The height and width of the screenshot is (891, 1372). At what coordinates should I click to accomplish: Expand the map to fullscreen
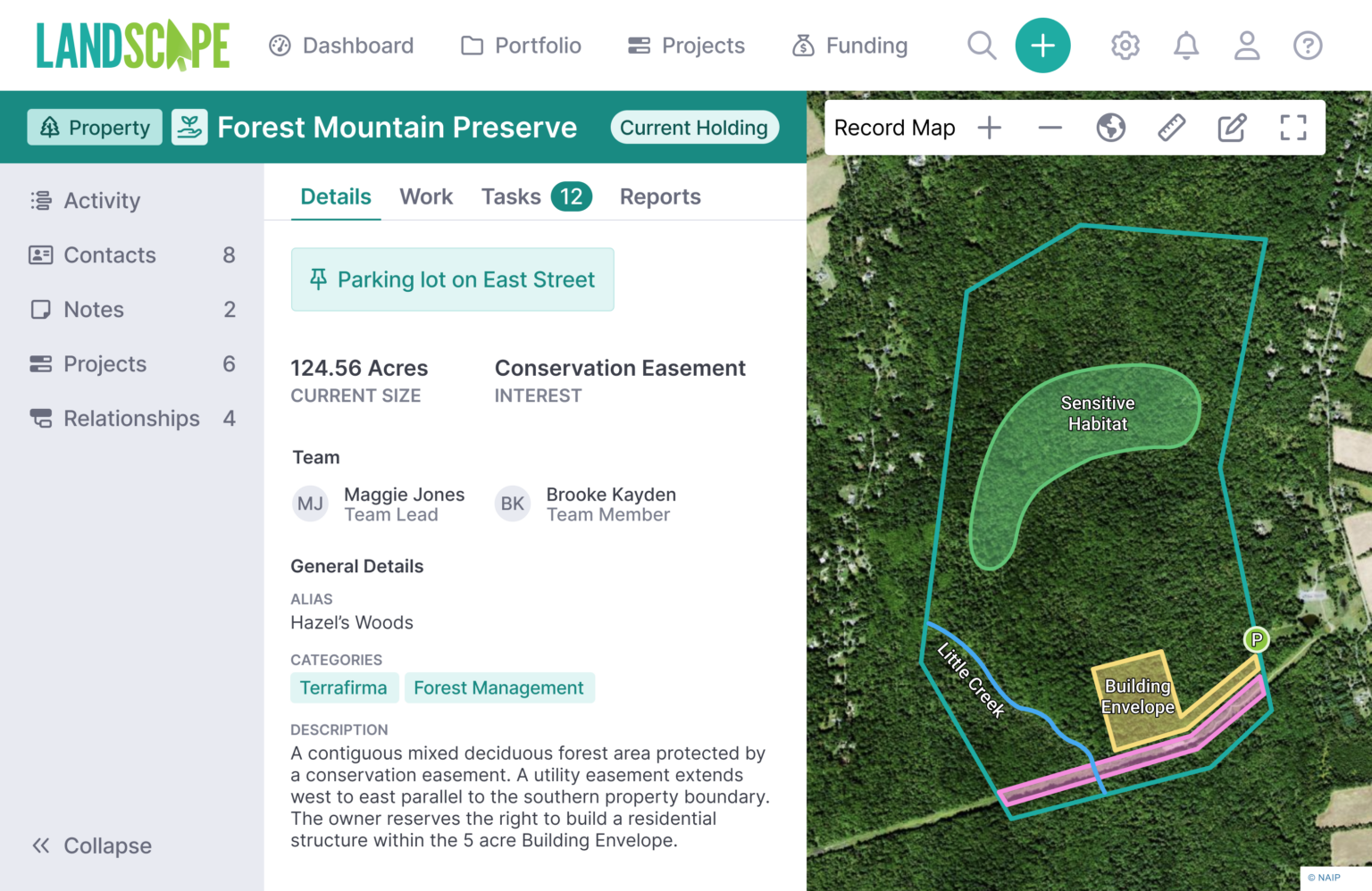[x=1293, y=127]
